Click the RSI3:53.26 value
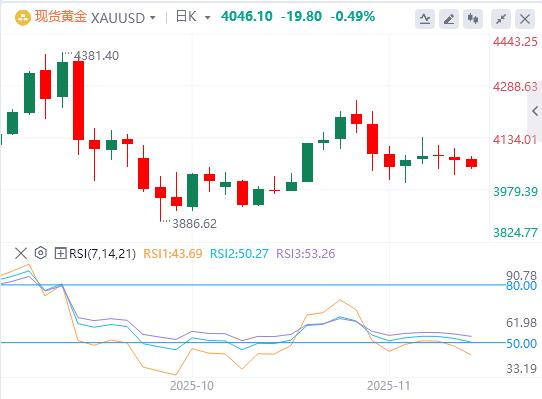 306,253
